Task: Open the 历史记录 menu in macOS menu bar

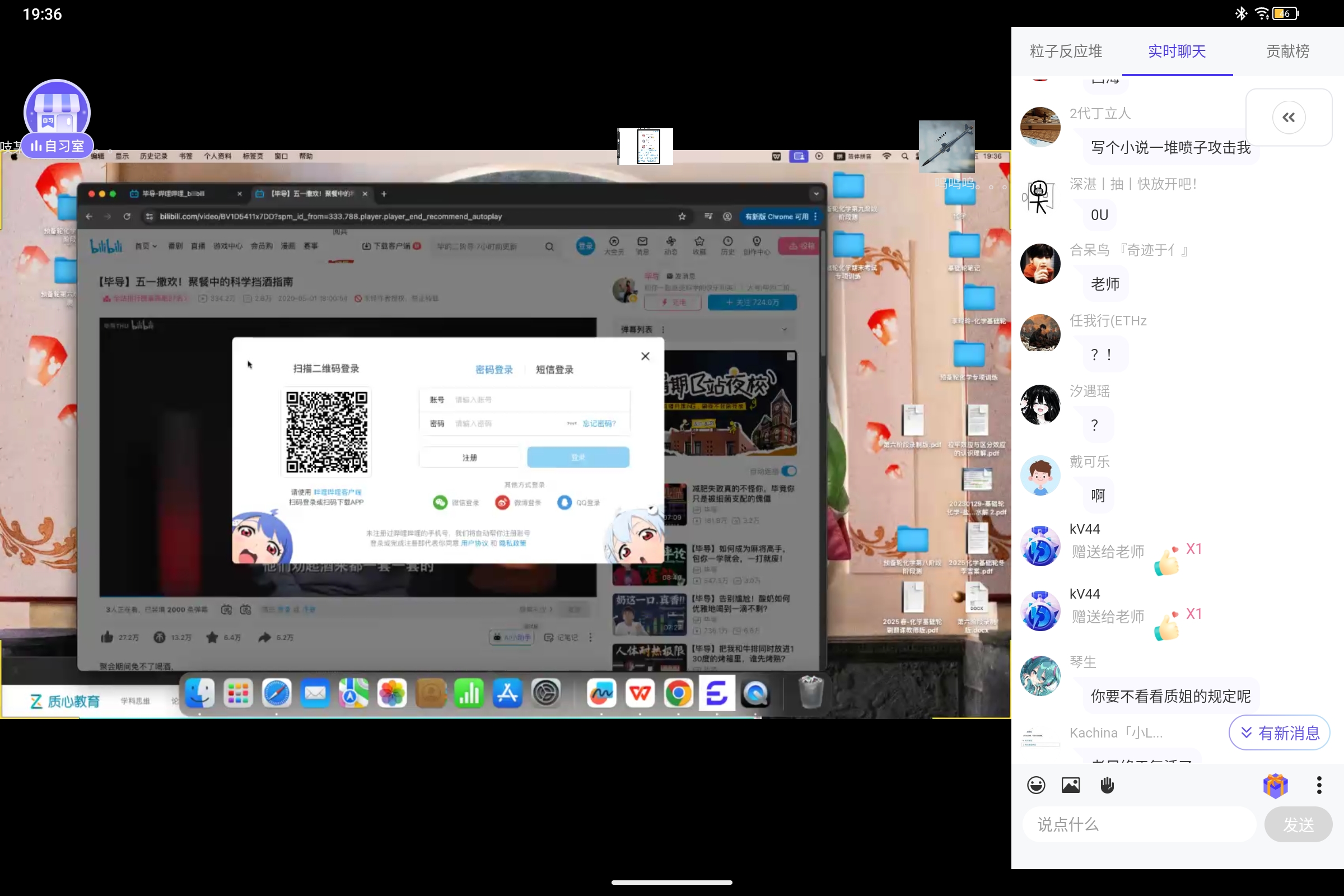Action: [153, 156]
